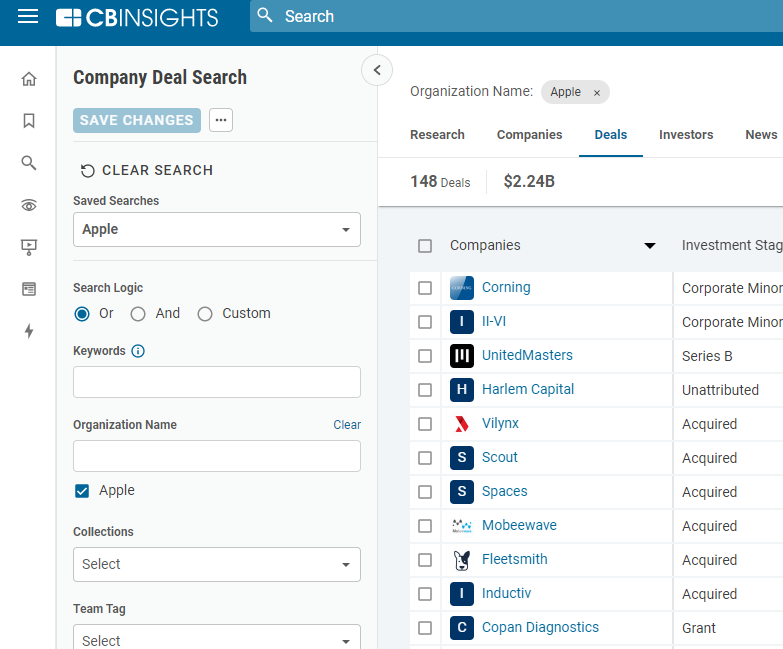Select the Custom search logic option
This screenshot has width=783, height=649.
point(205,314)
